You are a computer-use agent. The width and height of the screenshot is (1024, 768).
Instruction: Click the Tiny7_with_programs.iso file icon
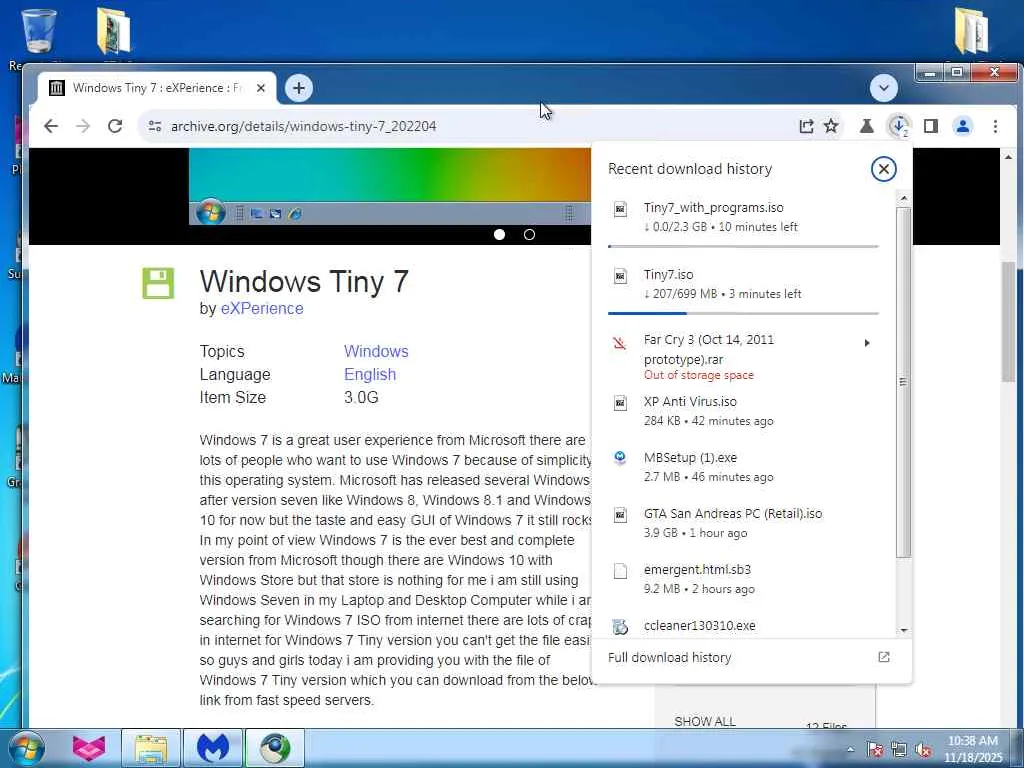click(620, 209)
